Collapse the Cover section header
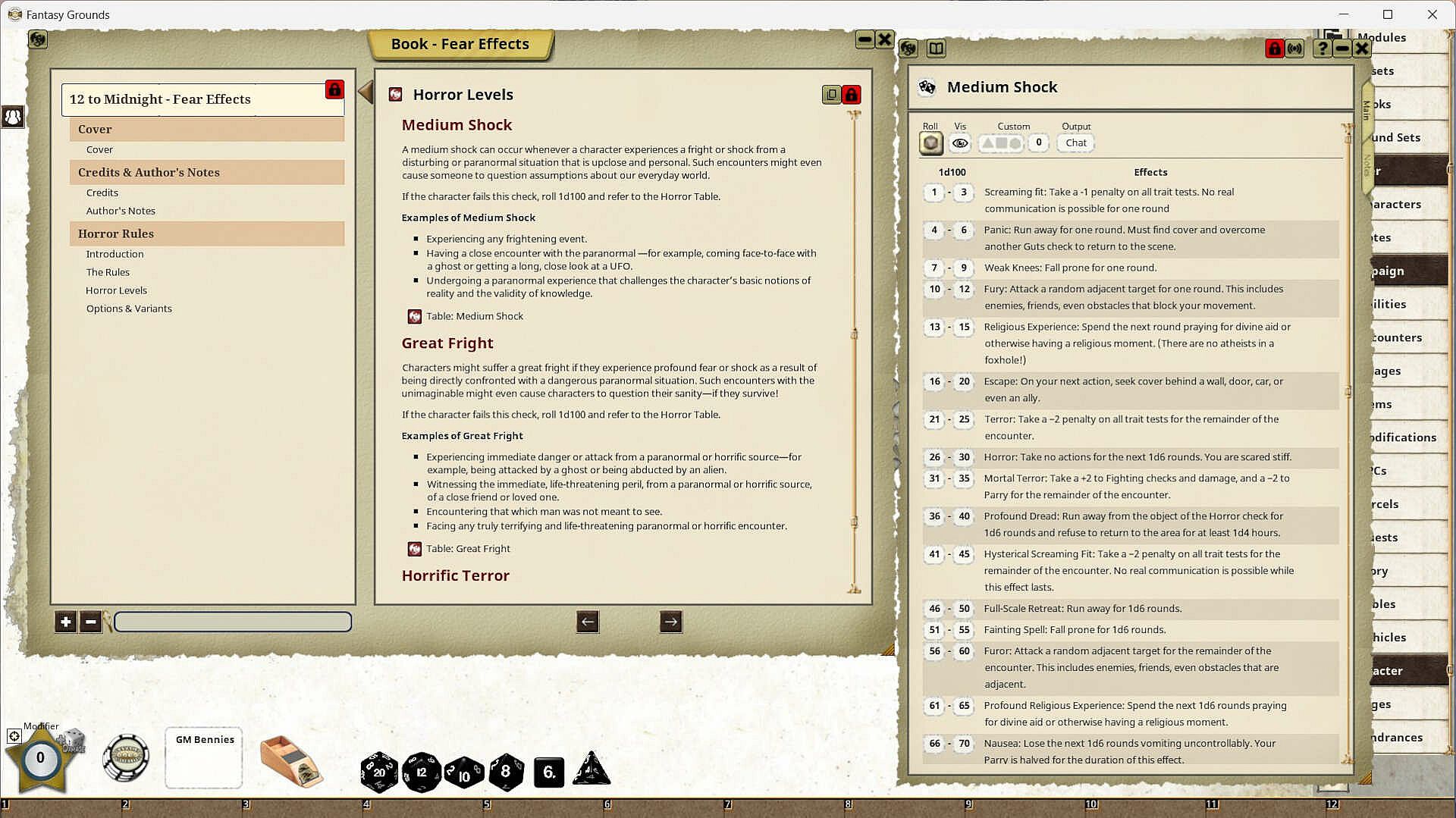The width and height of the screenshot is (1456, 818). click(207, 129)
